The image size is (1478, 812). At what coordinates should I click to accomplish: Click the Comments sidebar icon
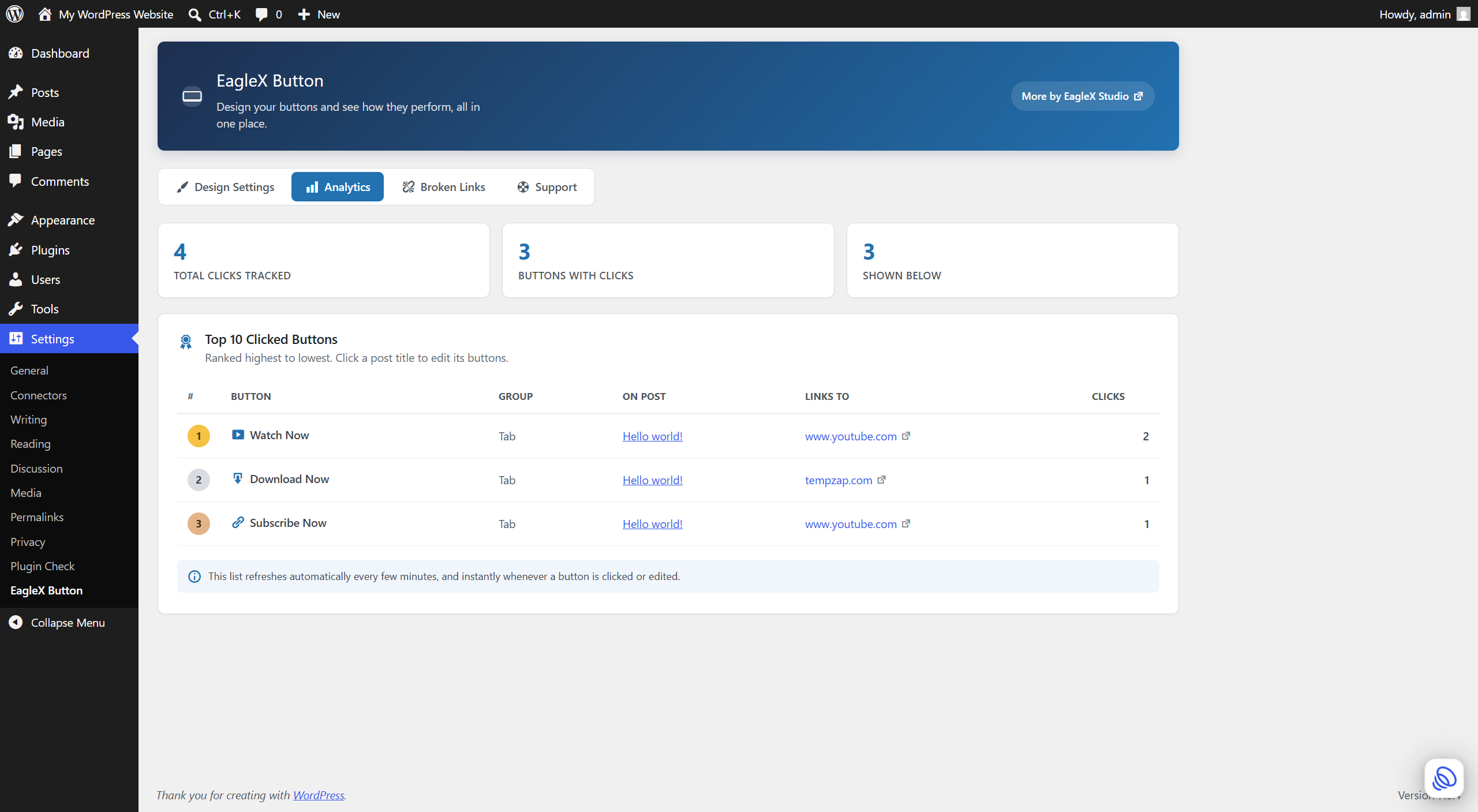pyautogui.click(x=16, y=181)
